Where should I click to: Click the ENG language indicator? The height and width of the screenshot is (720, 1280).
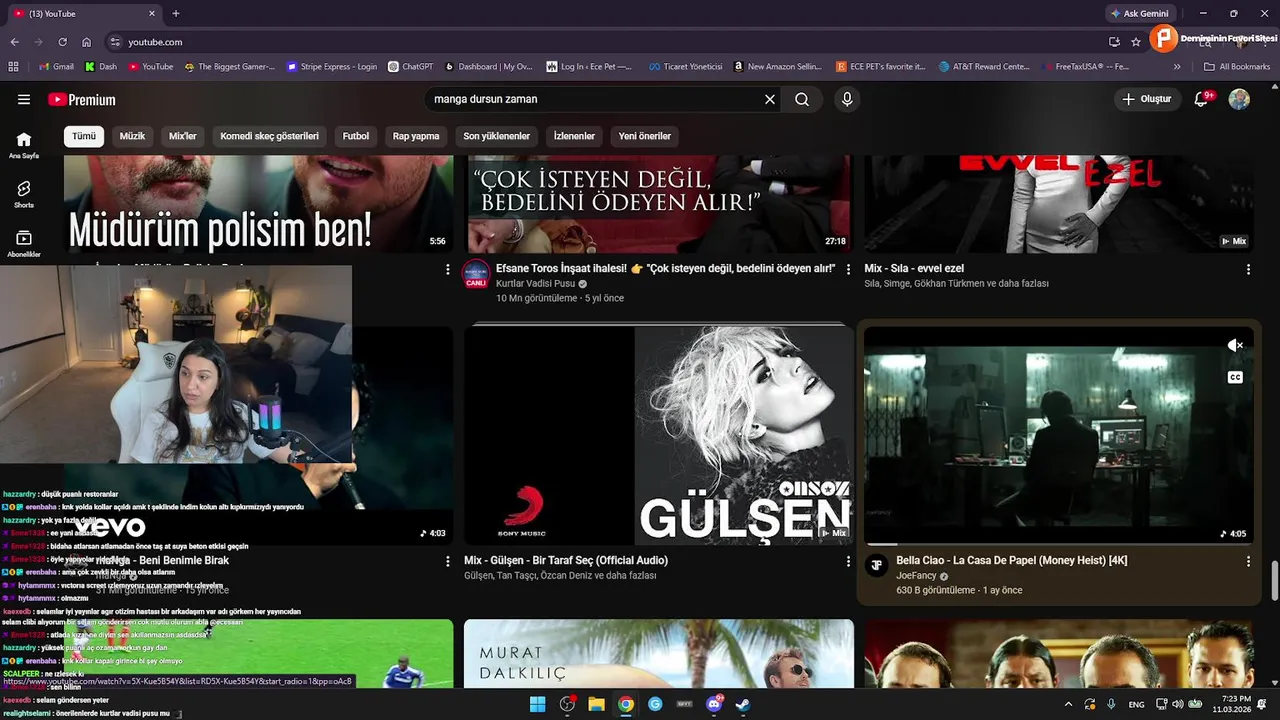1137,705
